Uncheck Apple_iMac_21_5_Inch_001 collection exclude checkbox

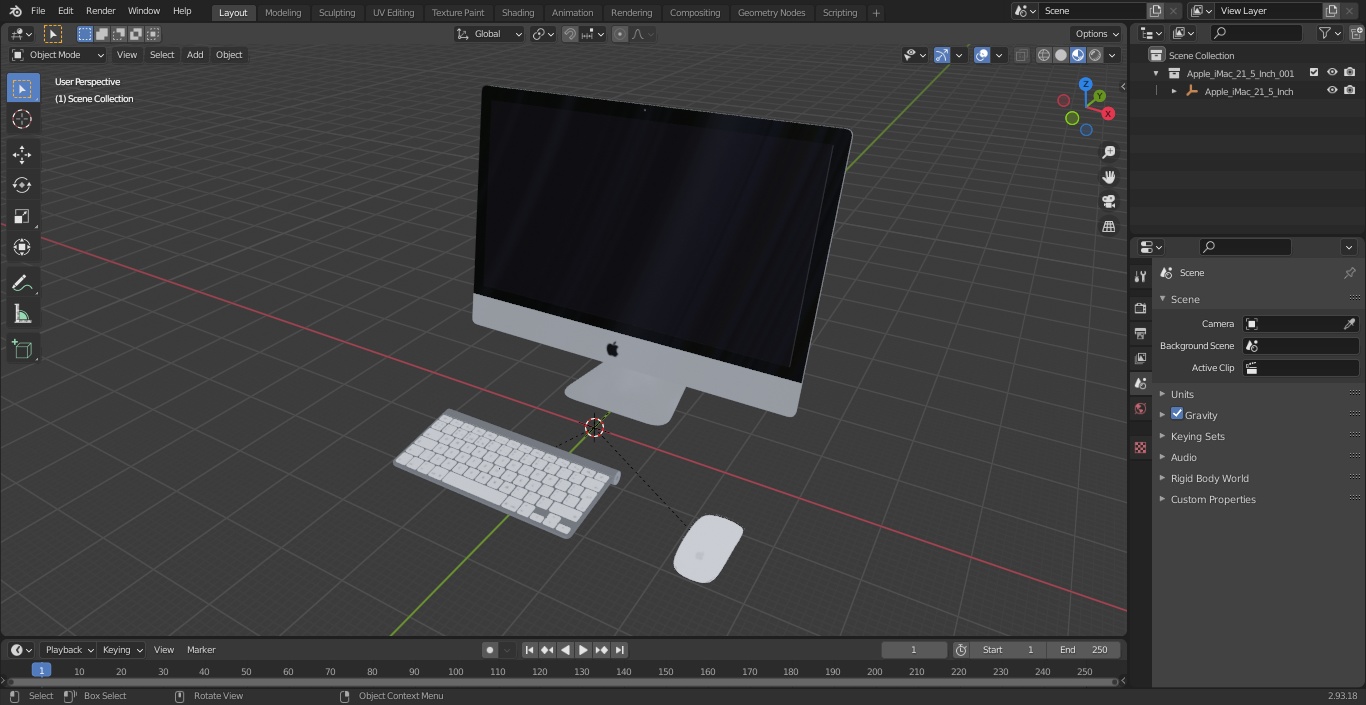(1314, 73)
